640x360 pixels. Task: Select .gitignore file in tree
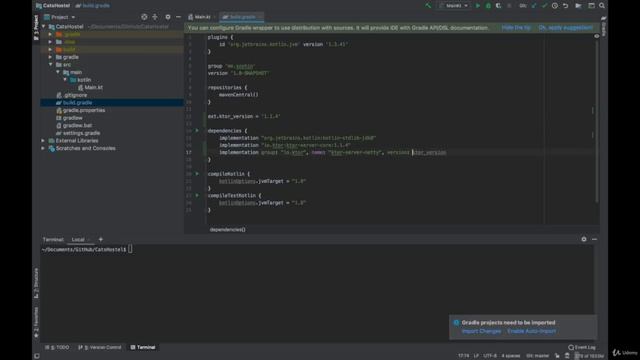pyautogui.click(x=71, y=95)
